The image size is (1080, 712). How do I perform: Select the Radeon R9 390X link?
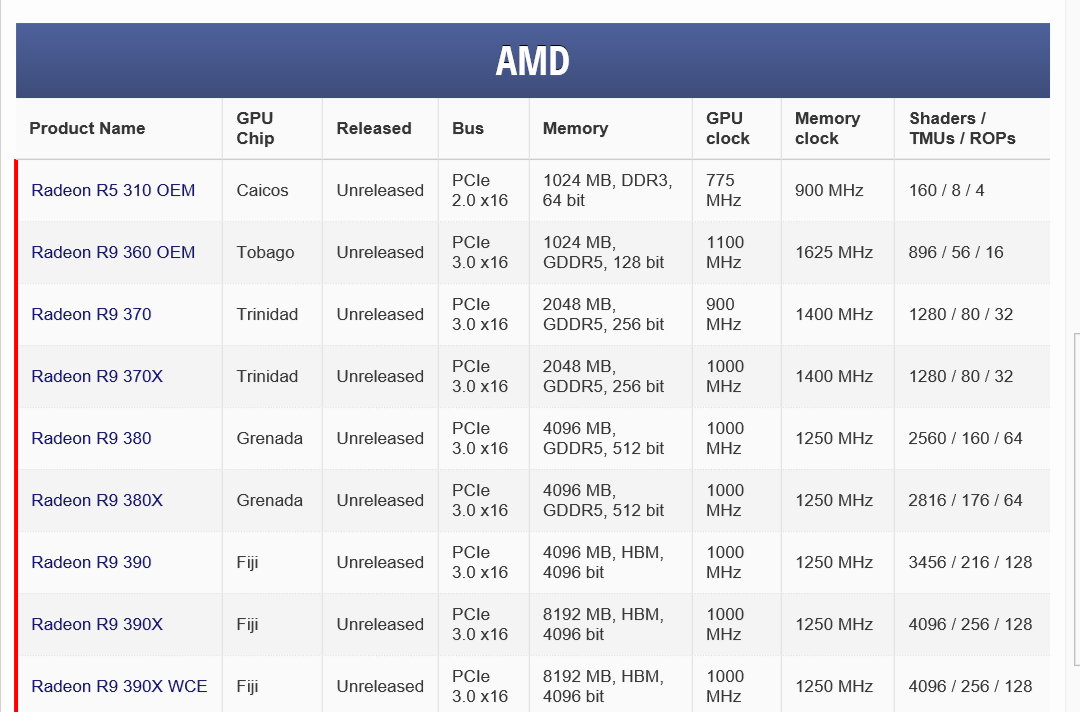(97, 624)
